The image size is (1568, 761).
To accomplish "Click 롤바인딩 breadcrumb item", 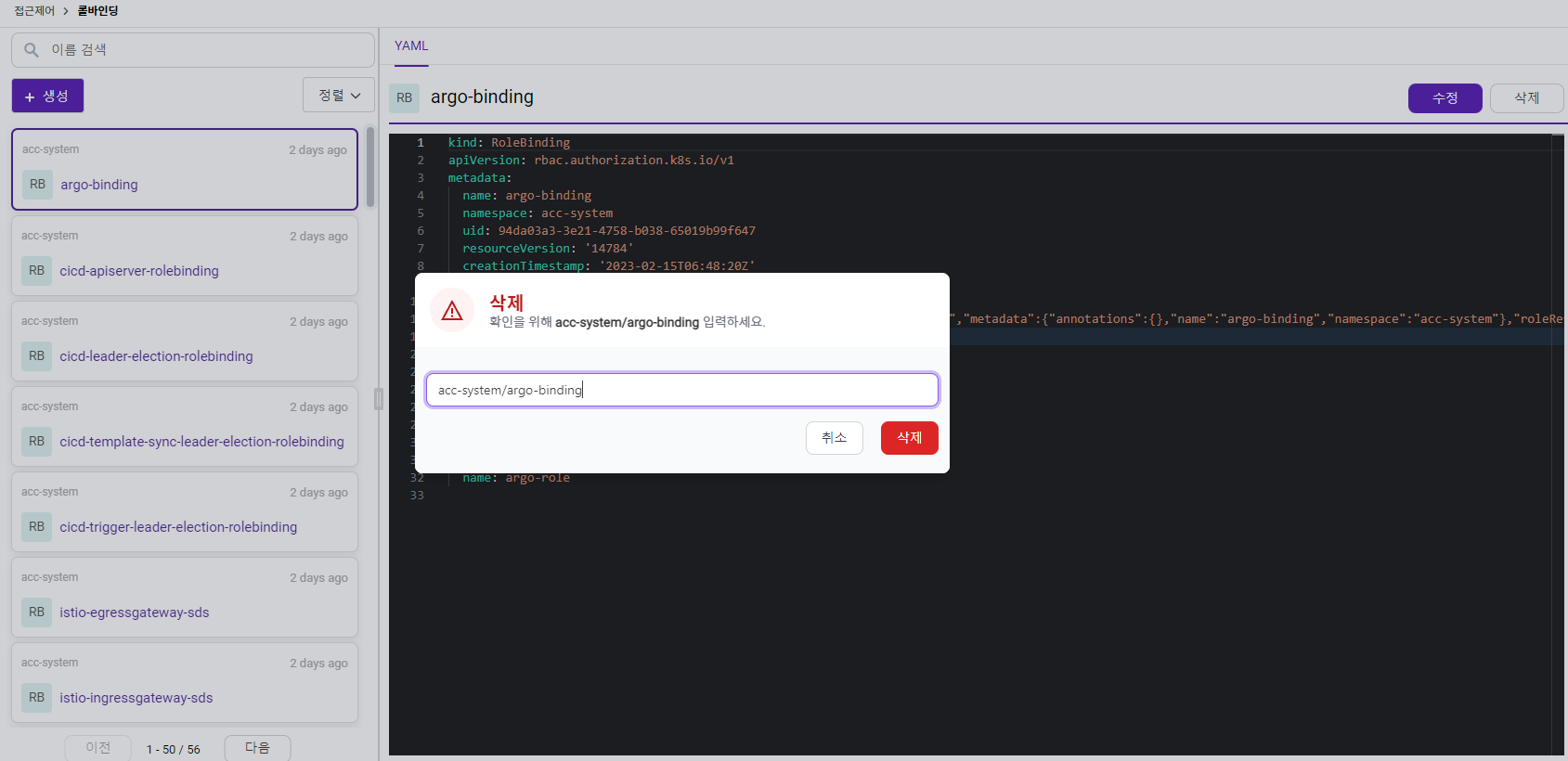I will (x=98, y=11).
